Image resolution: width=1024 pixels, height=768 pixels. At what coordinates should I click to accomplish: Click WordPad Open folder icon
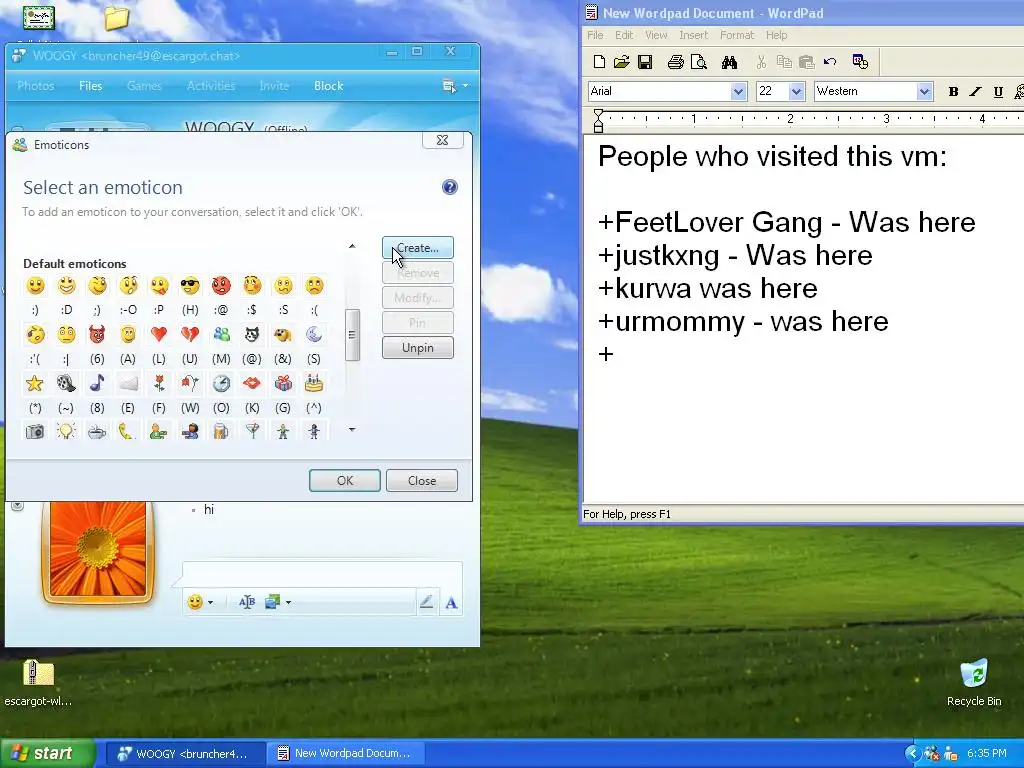click(622, 62)
